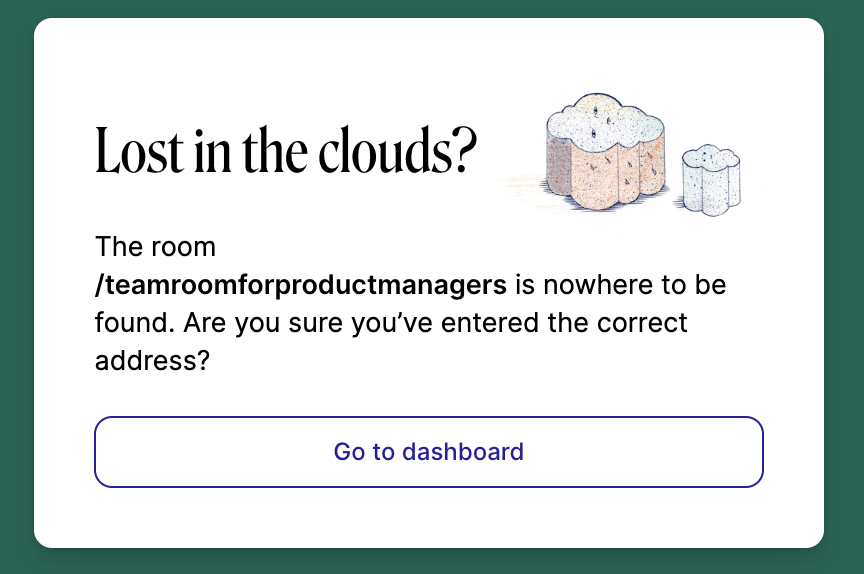Click the words "The room"
This screenshot has width=864, height=574.
pos(155,246)
